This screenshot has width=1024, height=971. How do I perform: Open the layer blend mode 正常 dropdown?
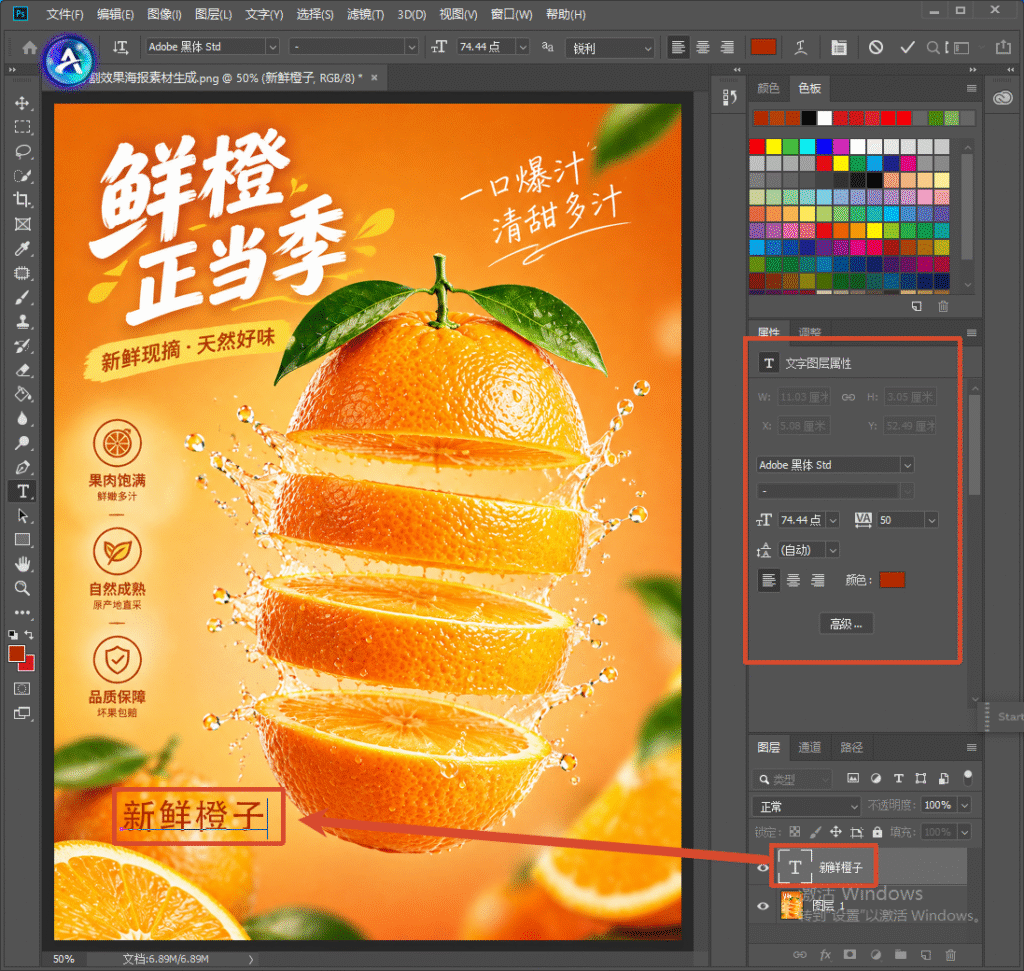pyautogui.click(x=807, y=806)
